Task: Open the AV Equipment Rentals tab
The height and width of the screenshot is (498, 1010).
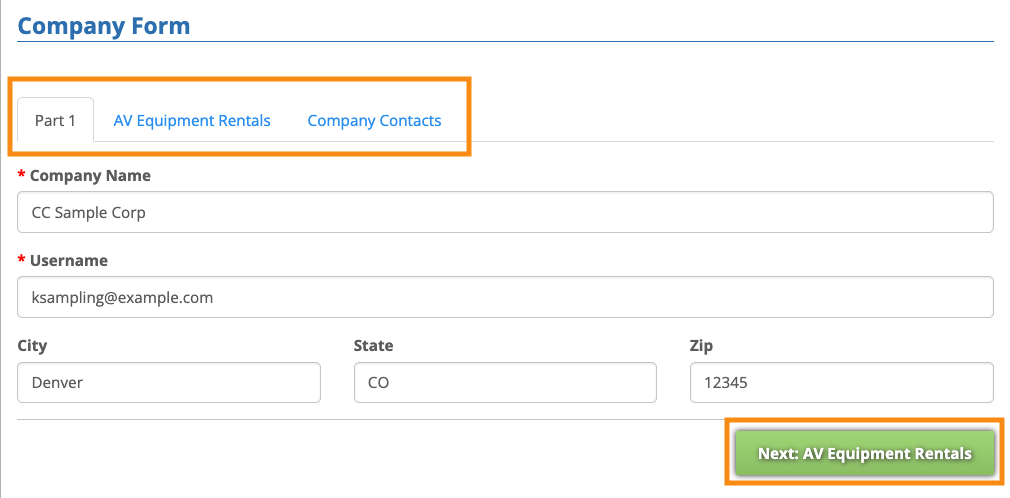Action: tap(192, 120)
